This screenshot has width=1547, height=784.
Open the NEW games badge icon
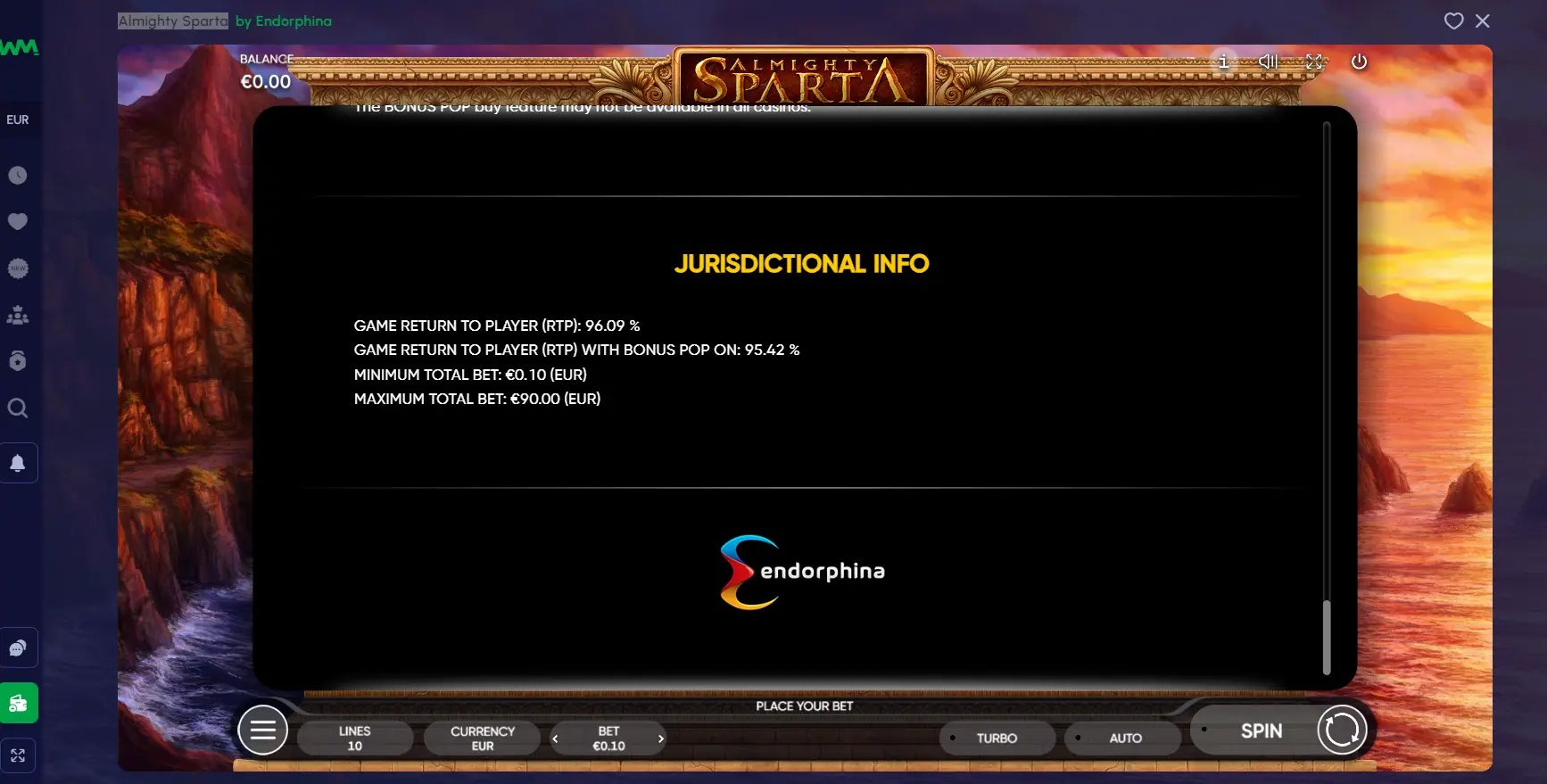click(18, 268)
